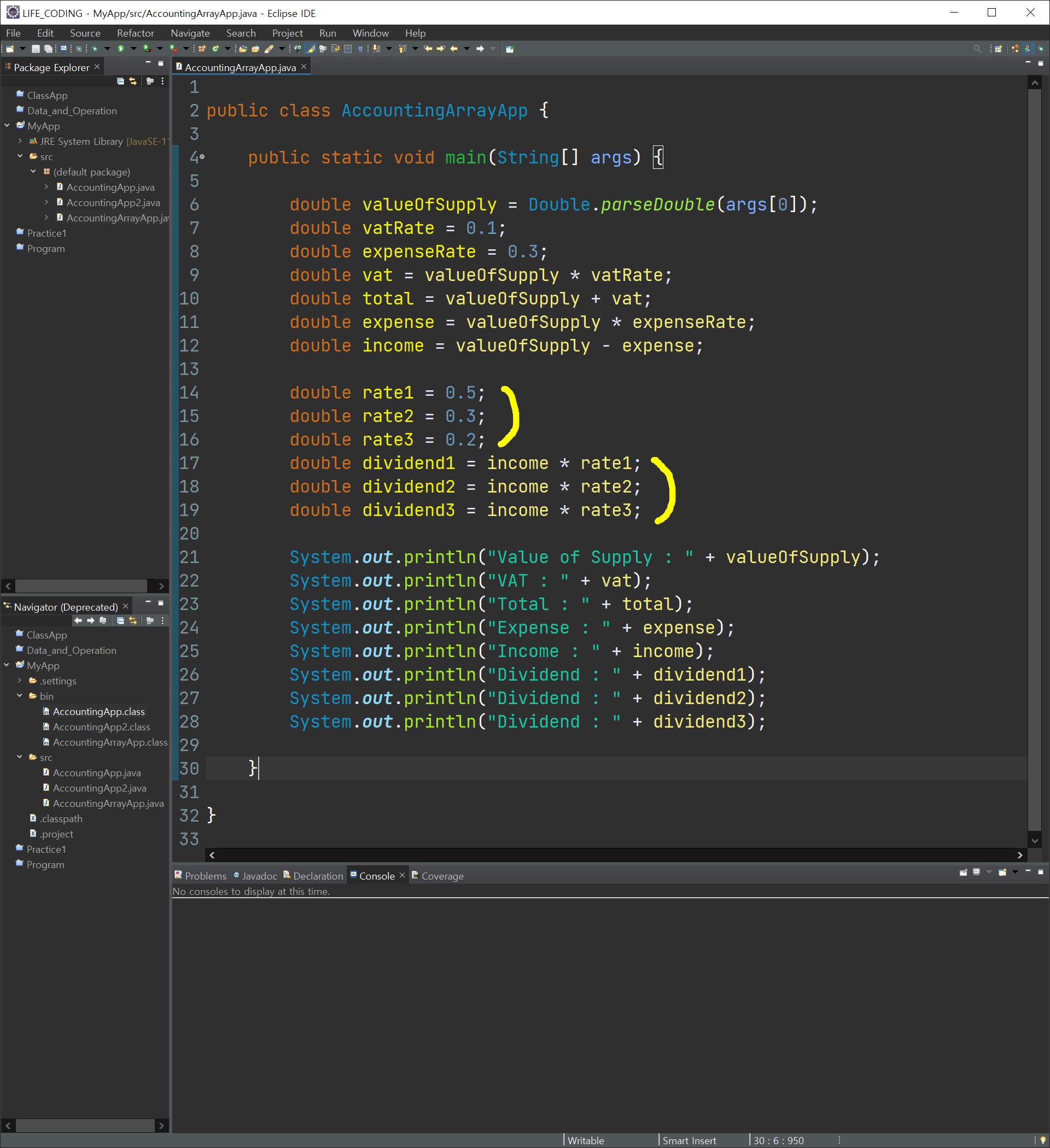
Task: Close the AccountingArrayApp.java editor tab
Action: tap(304, 67)
